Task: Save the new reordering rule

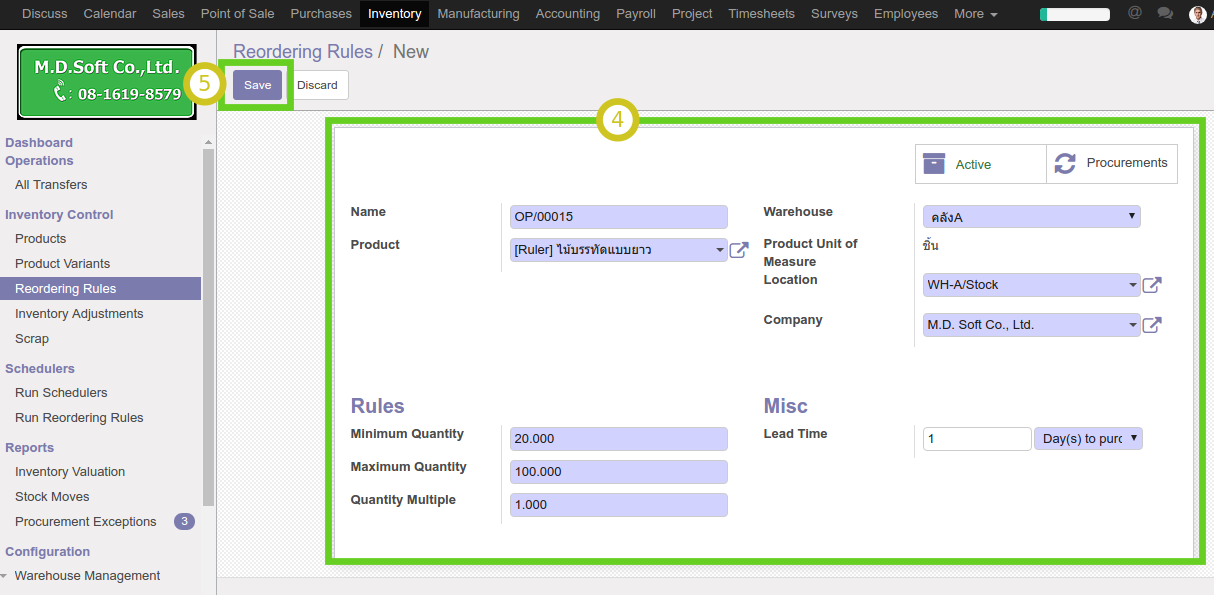Action: [257, 85]
